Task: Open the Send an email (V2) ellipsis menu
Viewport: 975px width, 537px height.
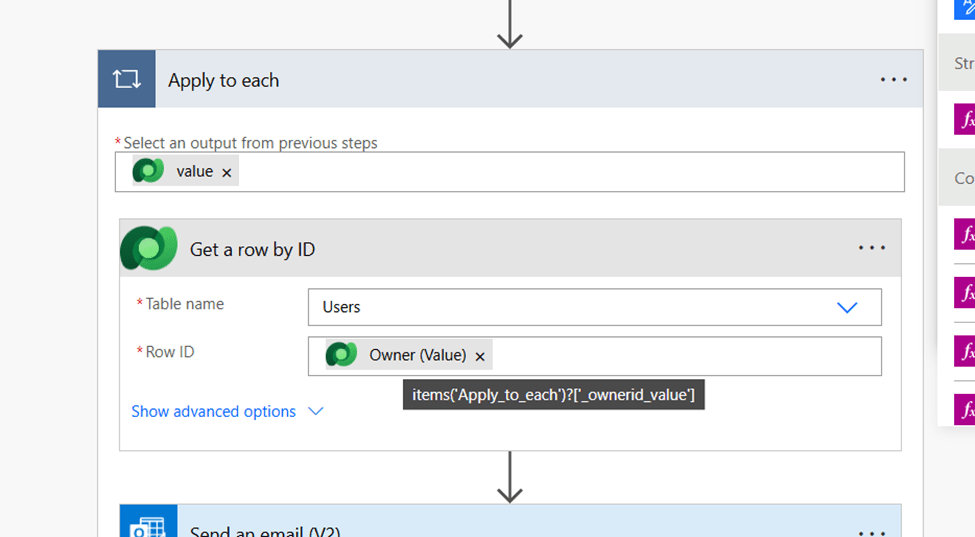Action: coord(871,531)
